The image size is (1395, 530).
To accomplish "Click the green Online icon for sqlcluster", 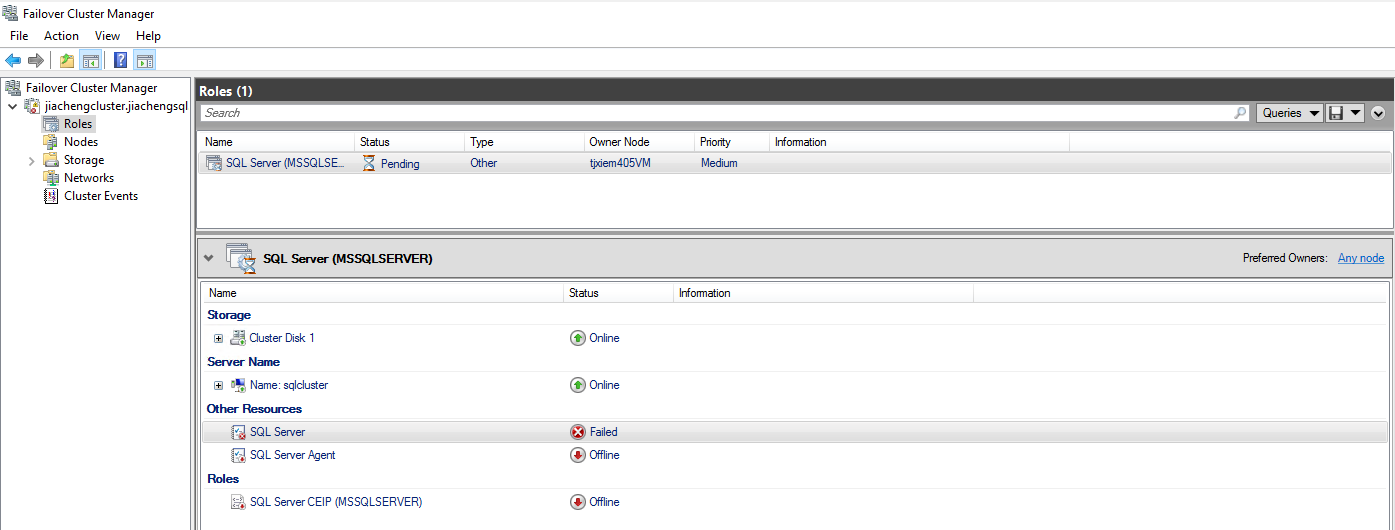I will (x=577, y=385).
